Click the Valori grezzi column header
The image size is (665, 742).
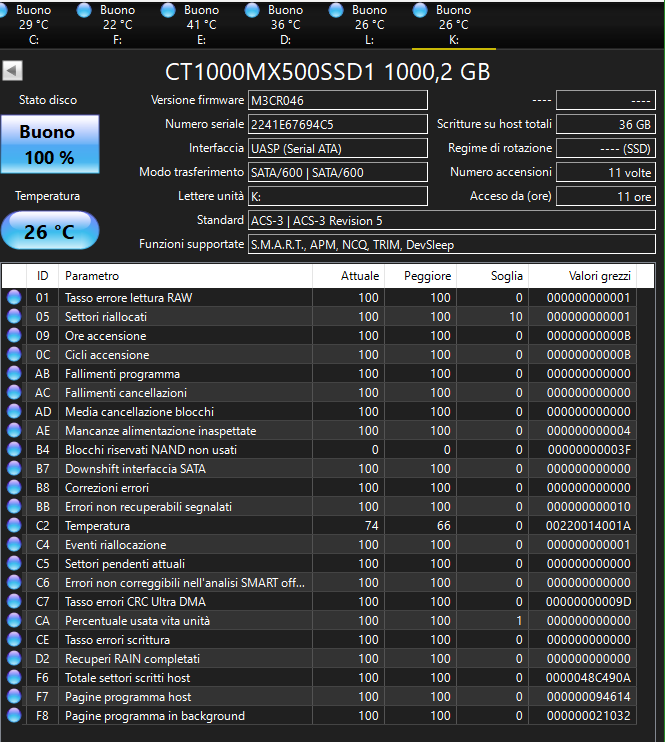click(x=583, y=276)
